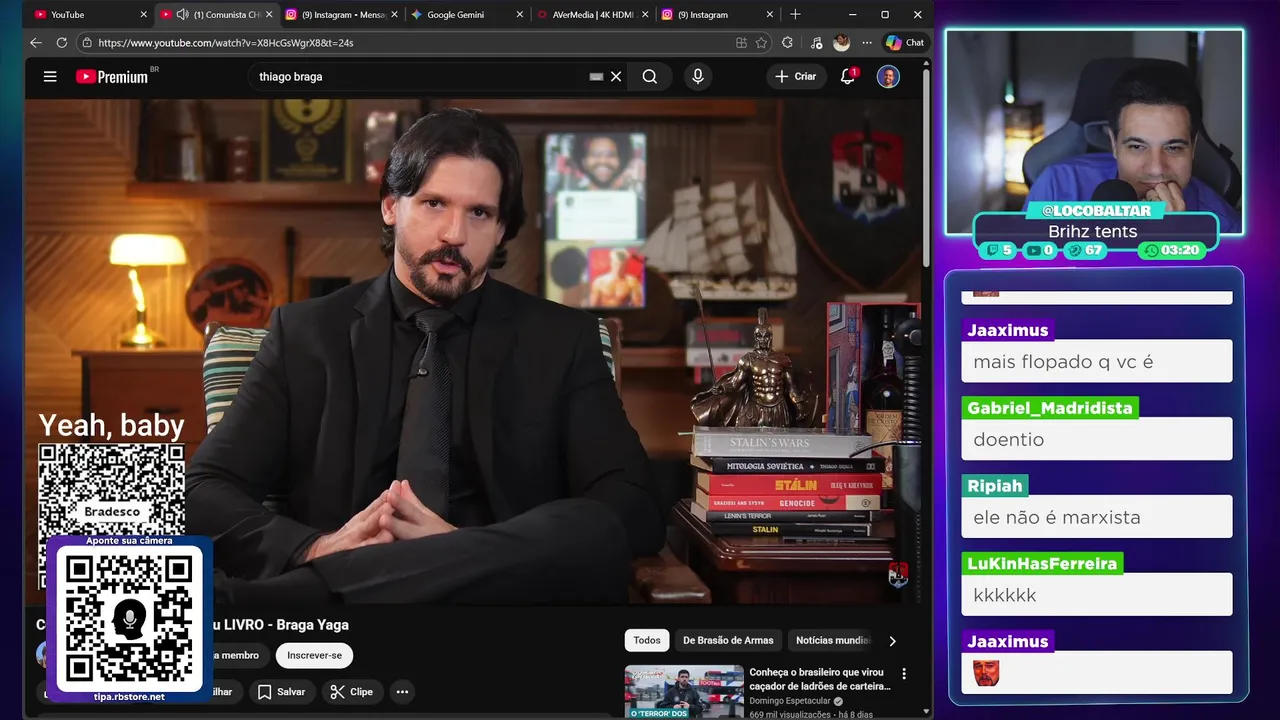Click the 03:20 timer badge
The width and height of the screenshot is (1280, 720).
[1172, 250]
